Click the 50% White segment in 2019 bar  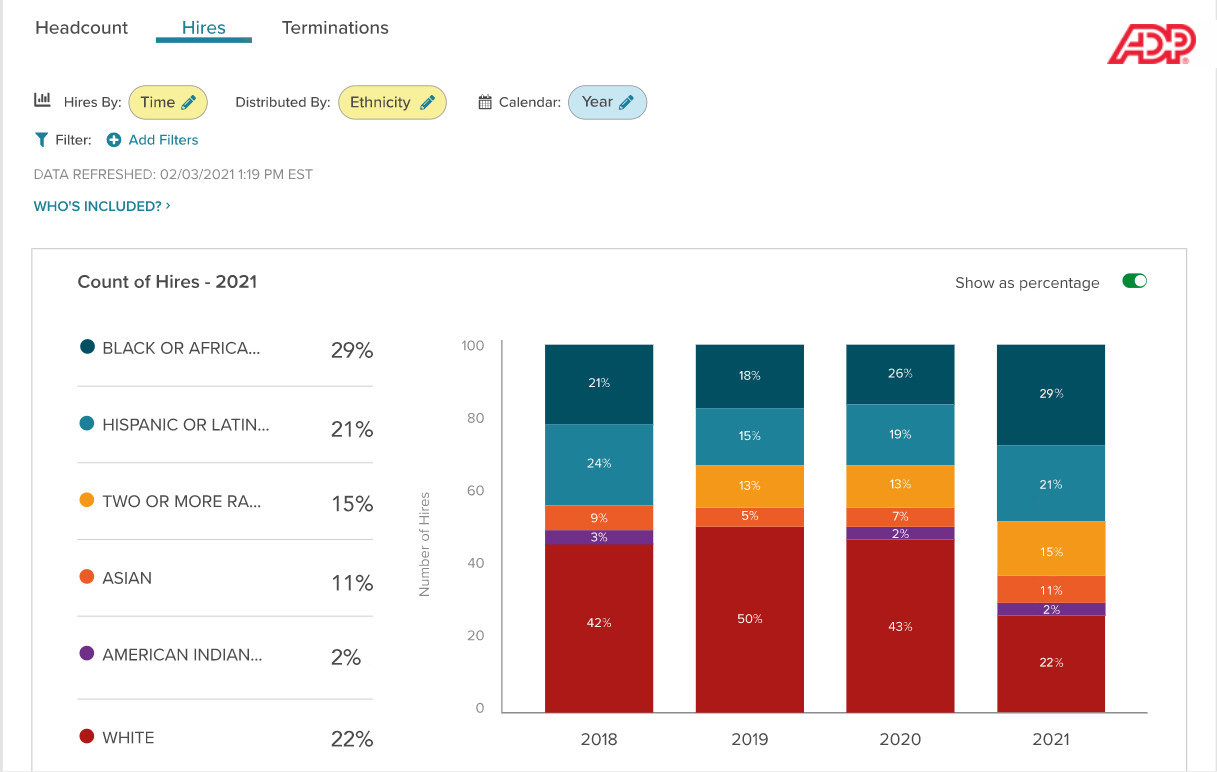(x=749, y=619)
